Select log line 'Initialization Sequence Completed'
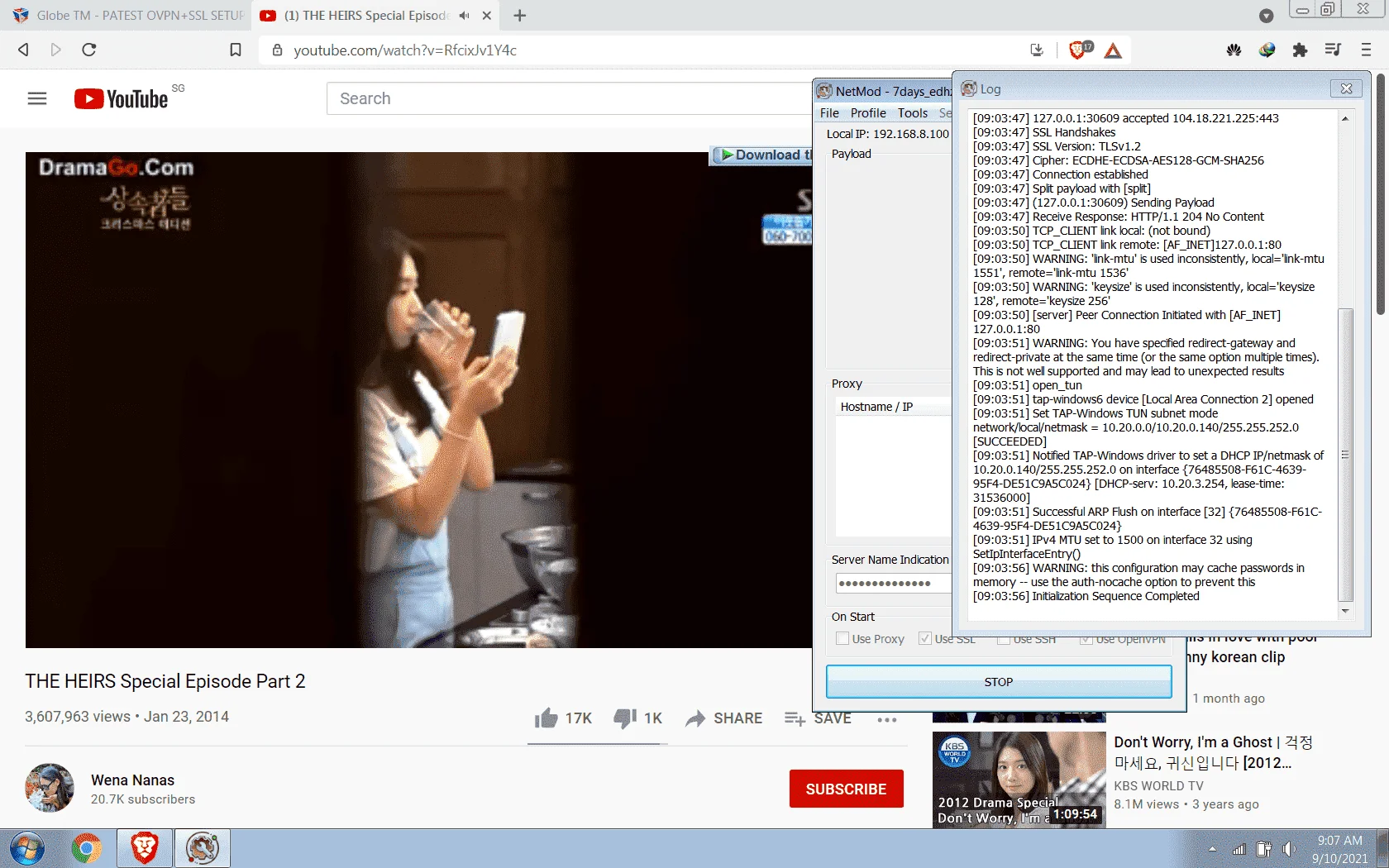The width and height of the screenshot is (1389, 868). tap(1115, 596)
